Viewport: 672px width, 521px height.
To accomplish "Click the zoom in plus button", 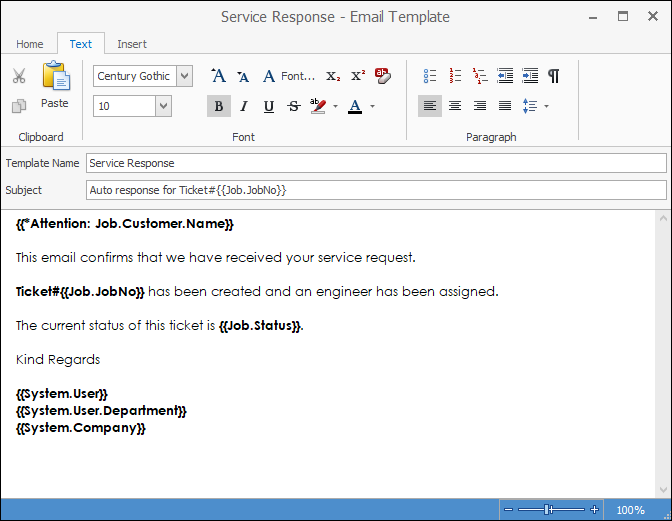I will point(594,509).
